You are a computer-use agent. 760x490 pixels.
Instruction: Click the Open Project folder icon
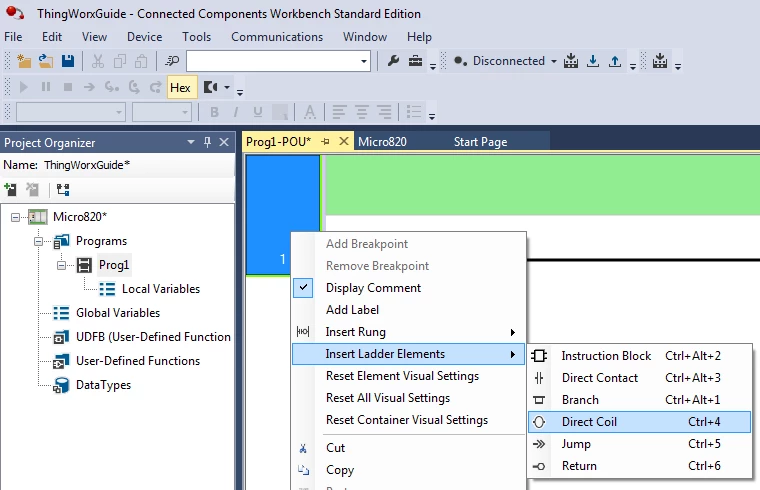[46, 61]
